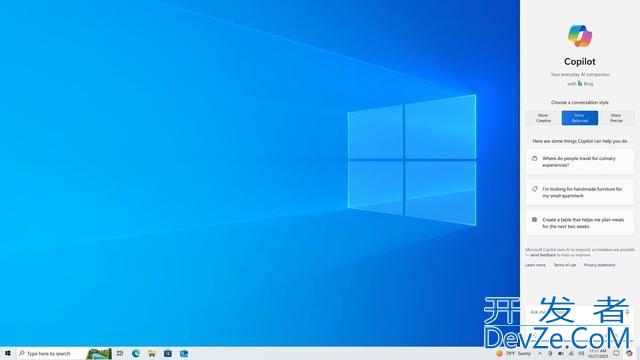Open the Privacy statement link
Image resolution: width=640 pixels, height=360 pixels.
click(599, 265)
